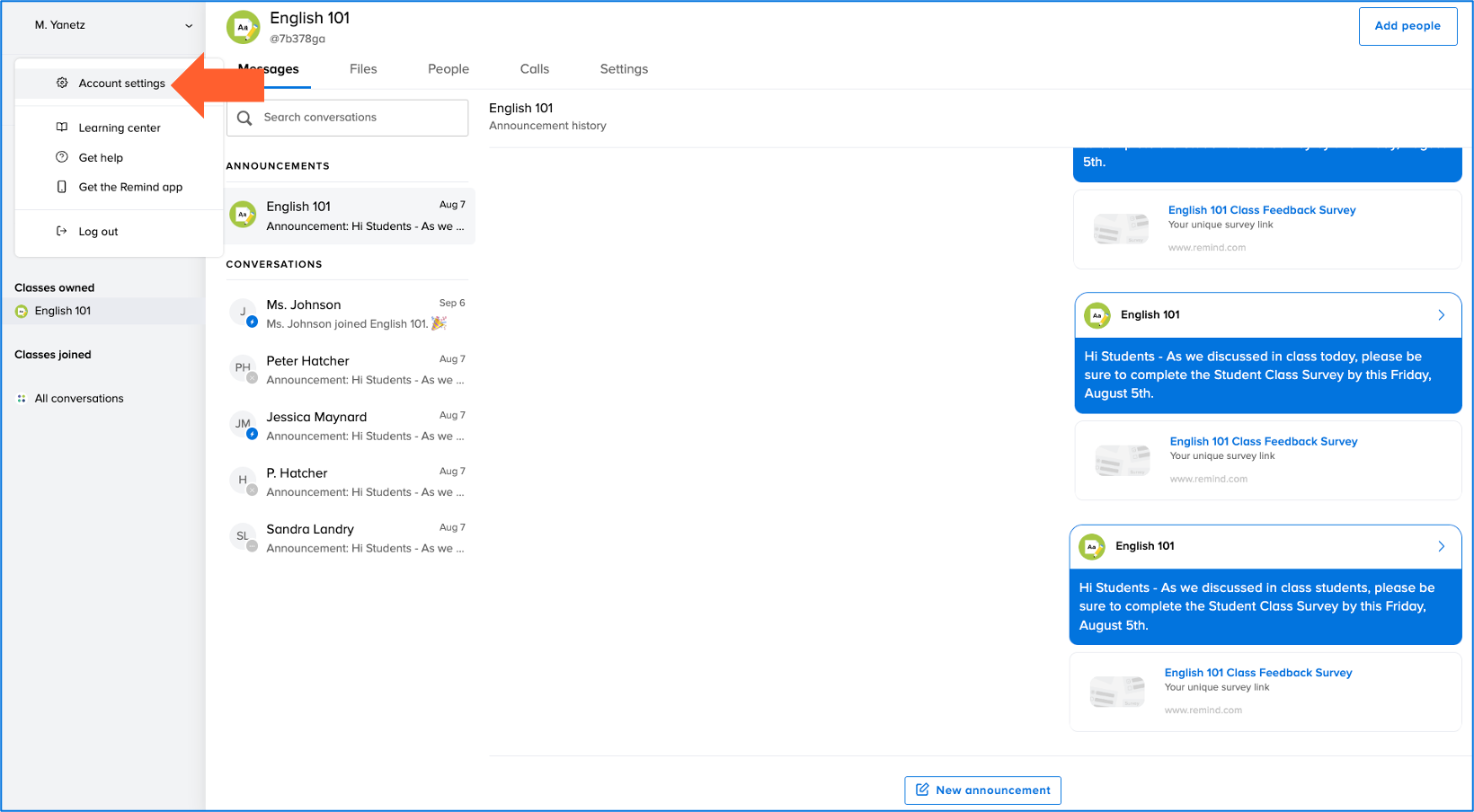Expand the middle English 101 announcement chevron
Viewport: 1474px width, 812px height.
pos(1441,315)
